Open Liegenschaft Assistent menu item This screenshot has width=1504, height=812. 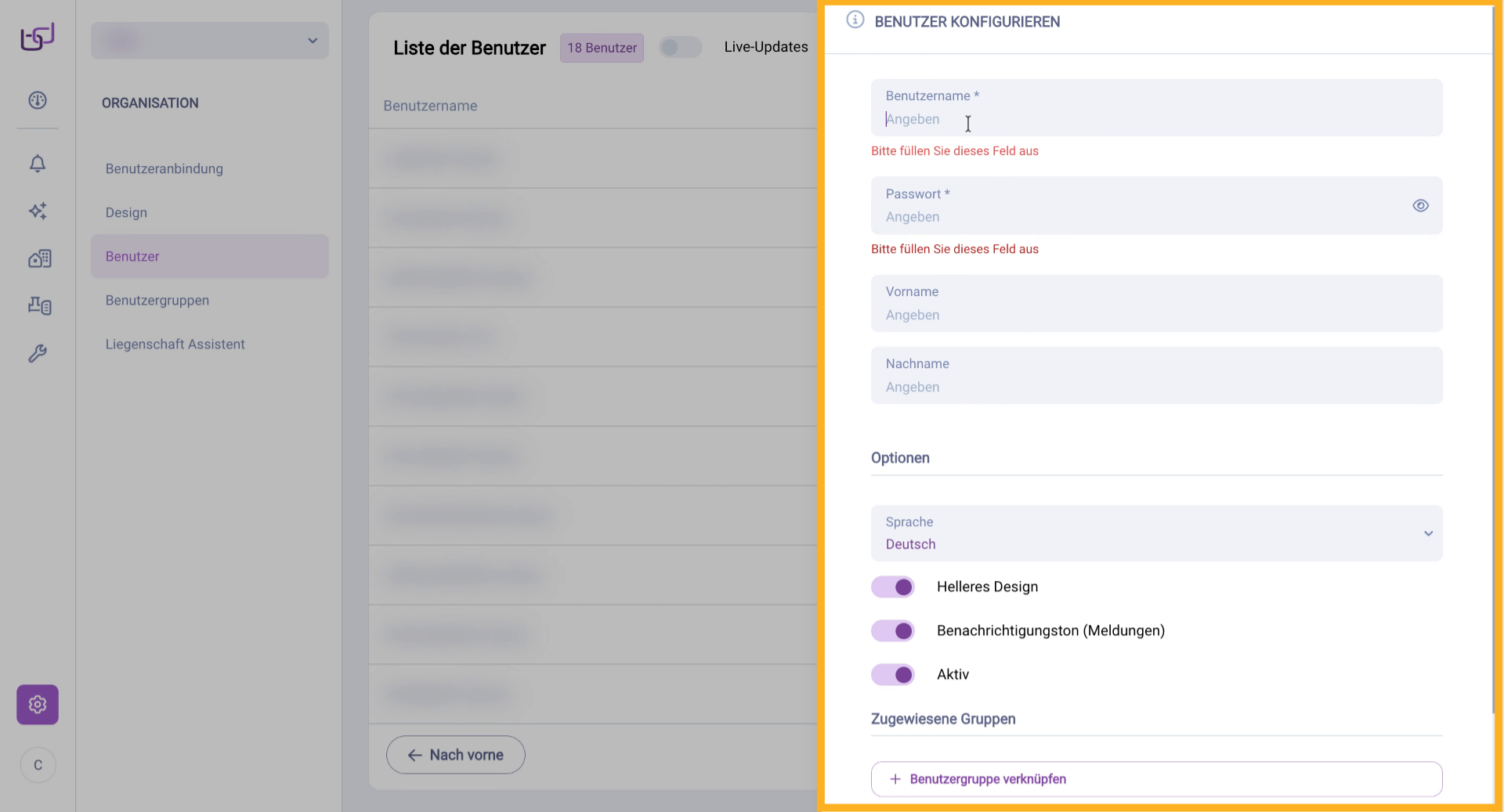pos(175,345)
